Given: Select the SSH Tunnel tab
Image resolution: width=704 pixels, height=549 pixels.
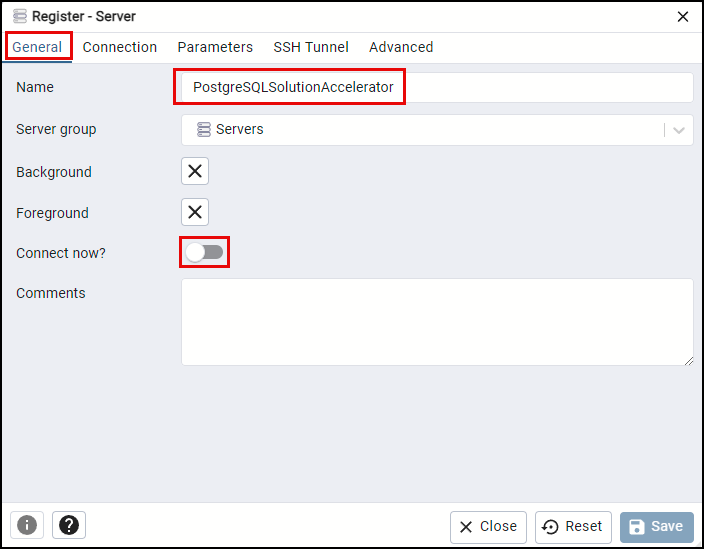Looking at the screenshot, I should click(x=311, y=47).
